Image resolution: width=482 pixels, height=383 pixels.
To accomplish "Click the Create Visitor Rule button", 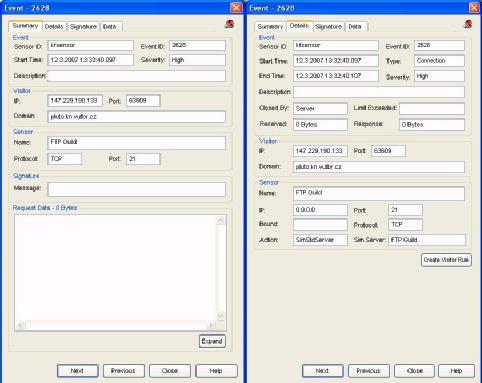I will click(x=446, y=260).
